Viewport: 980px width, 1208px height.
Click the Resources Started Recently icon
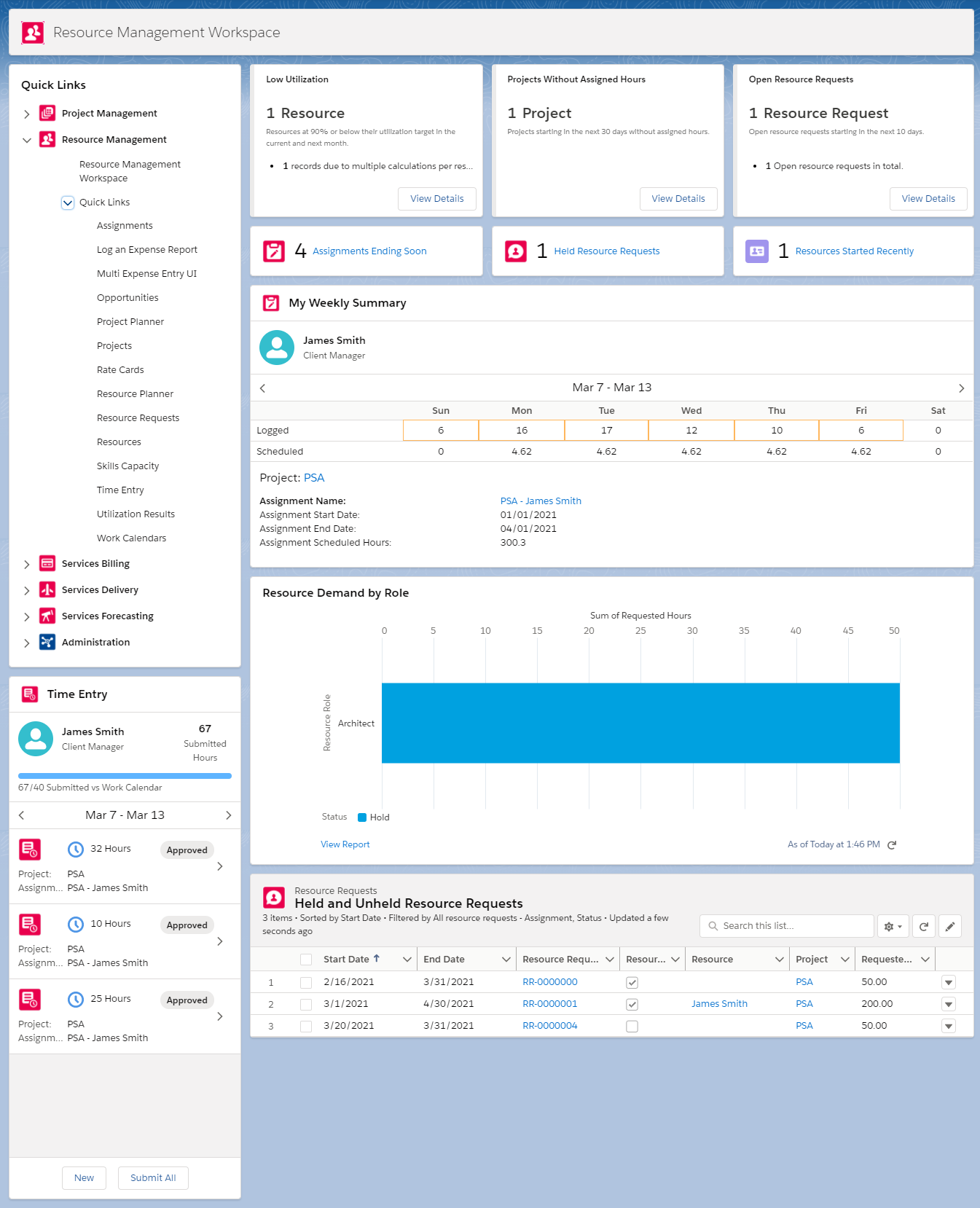(757, 251)
